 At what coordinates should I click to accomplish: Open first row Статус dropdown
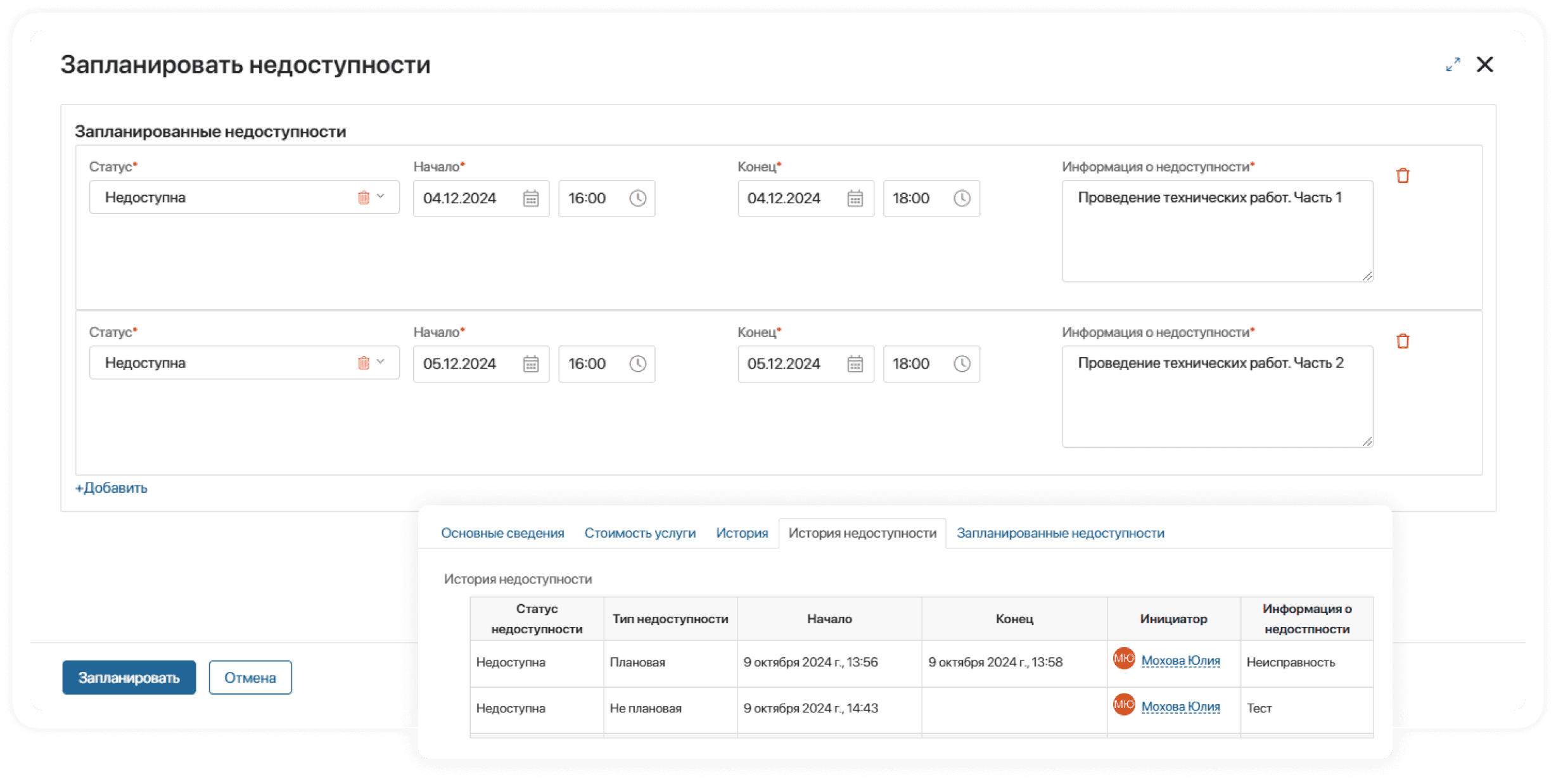pyautogui.click(x=381, y=197)
